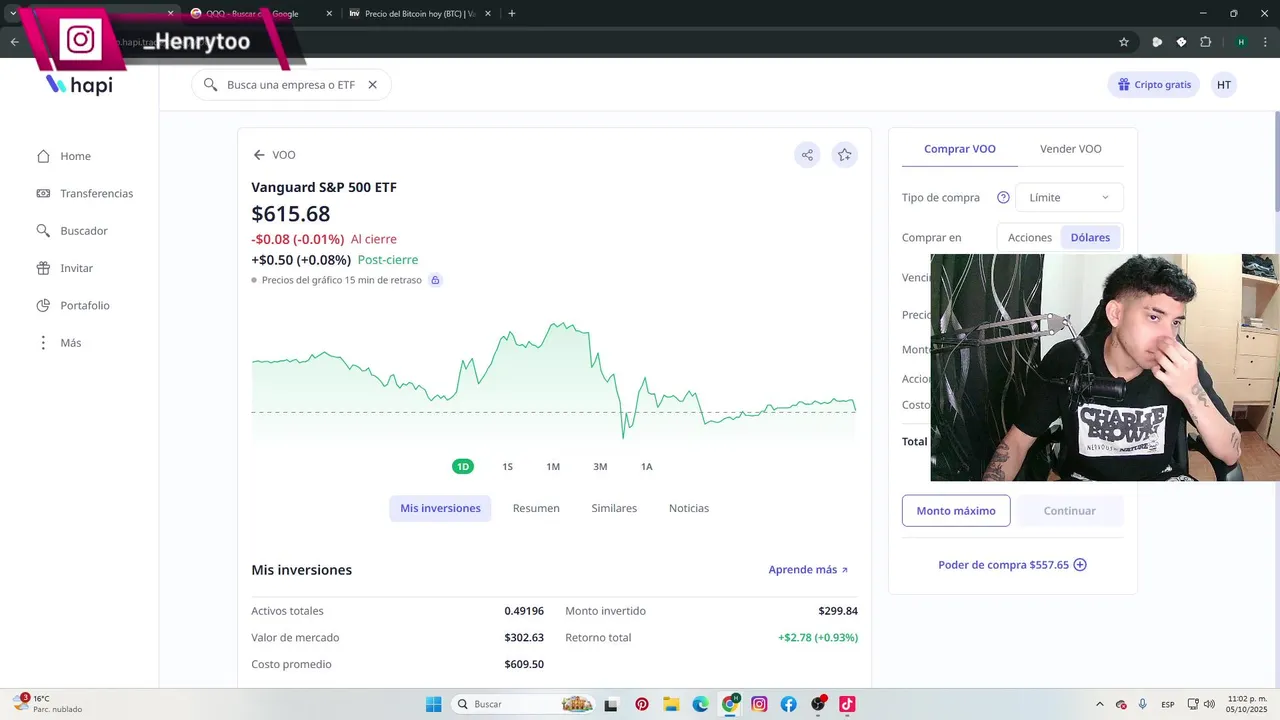Select the 1S chart range
The width and height of the screenshot is (1280, 720).
point(507,467)
